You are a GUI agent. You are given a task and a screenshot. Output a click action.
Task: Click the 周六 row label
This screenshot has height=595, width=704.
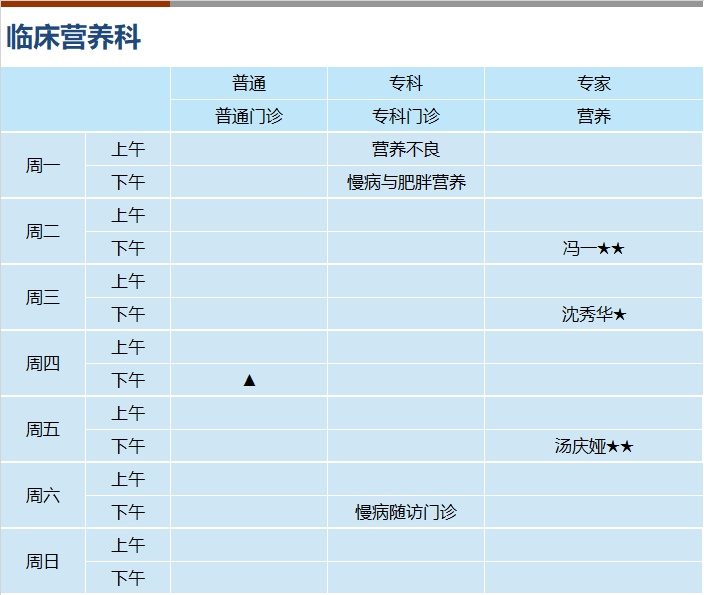click(x=43, y=496)
